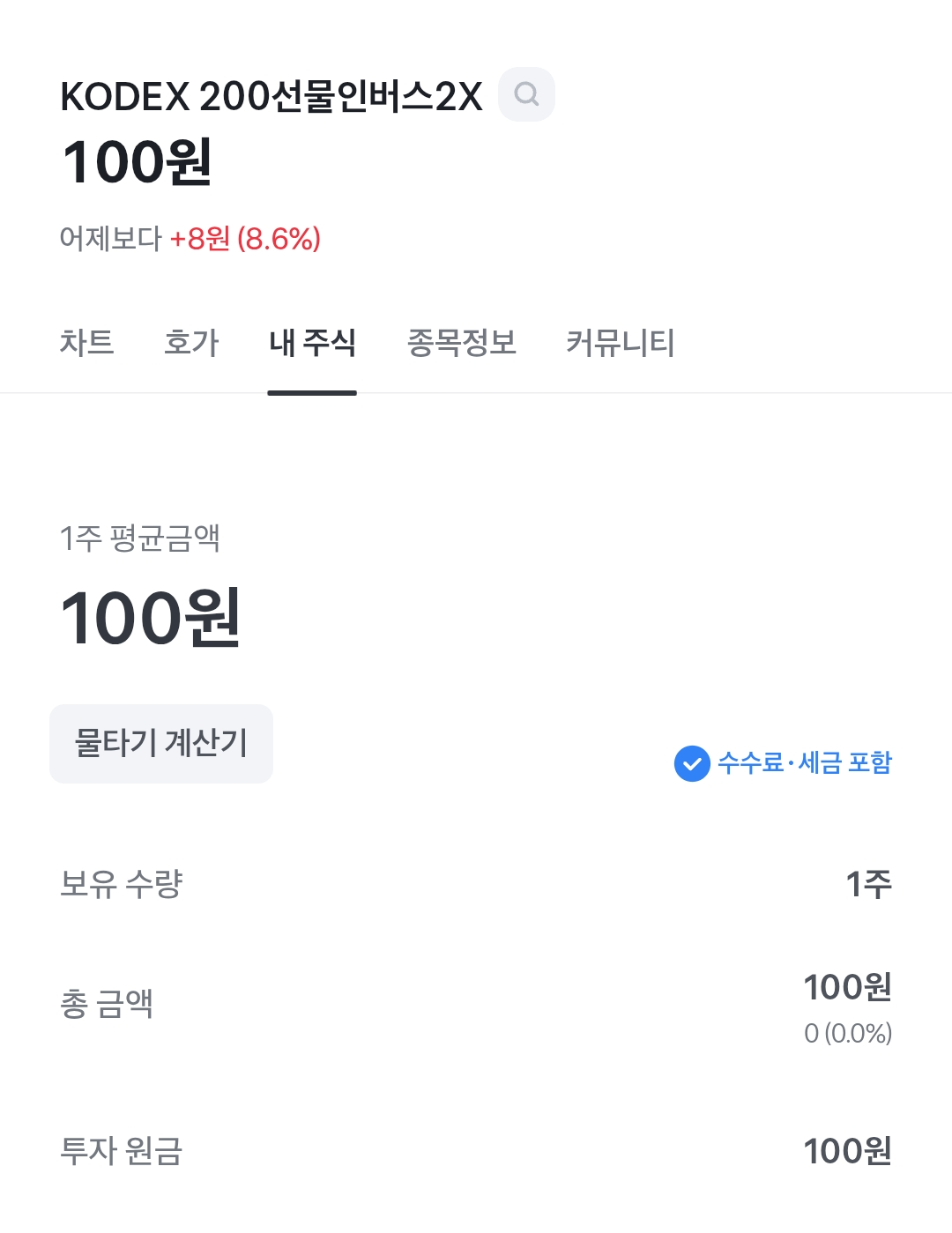952x1233 pixels.
Task: Open the 차트 tab
Action: point(86,343)
